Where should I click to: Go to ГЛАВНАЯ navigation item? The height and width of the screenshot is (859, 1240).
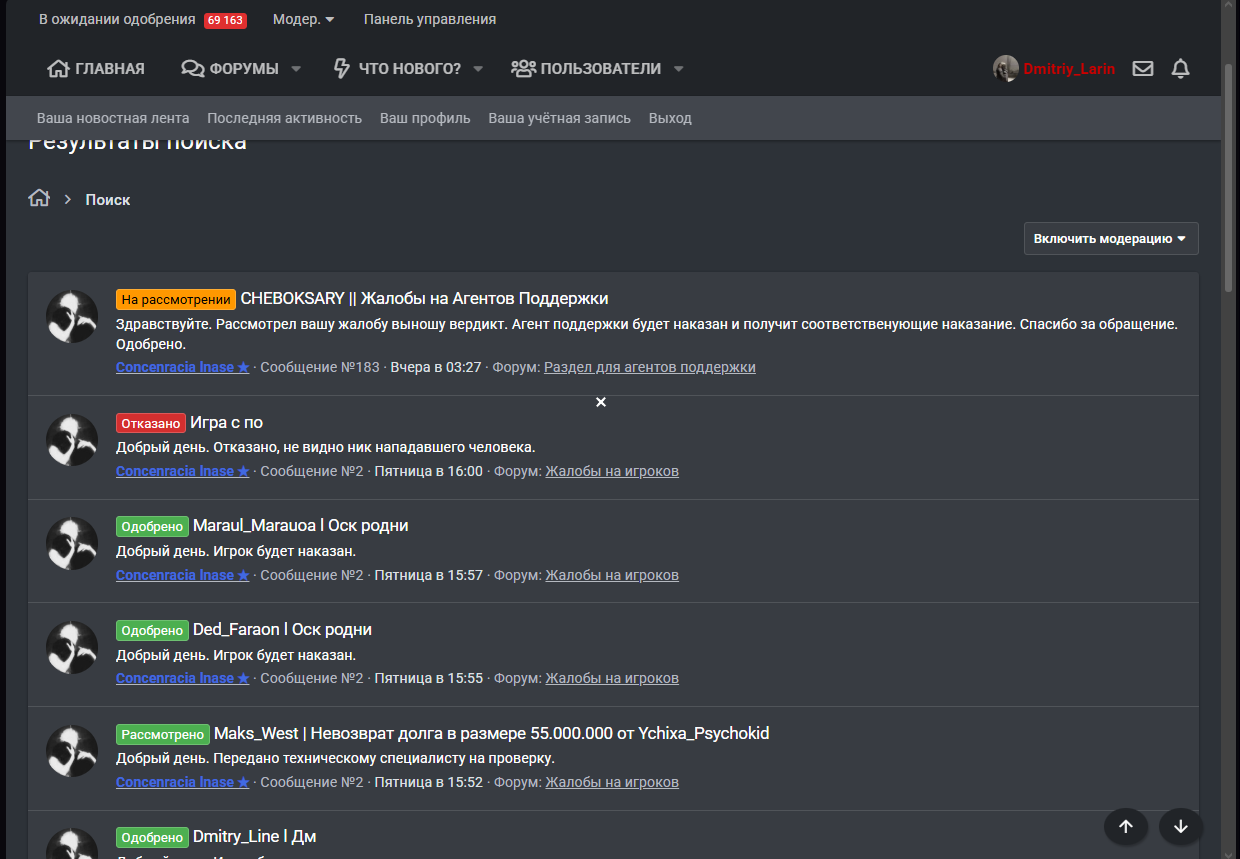point(96,69)
